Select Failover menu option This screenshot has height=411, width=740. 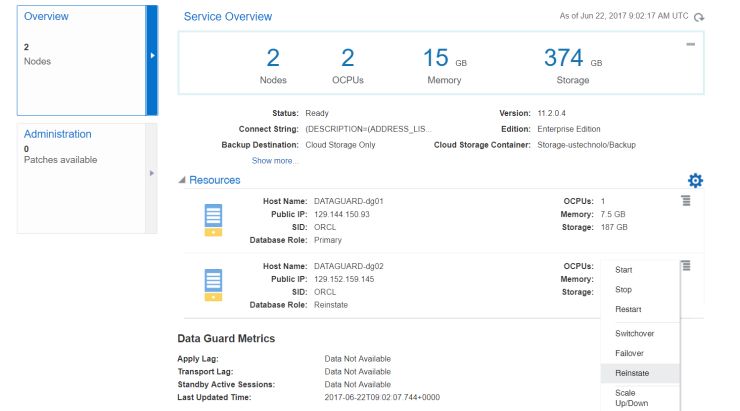point(629,353)
